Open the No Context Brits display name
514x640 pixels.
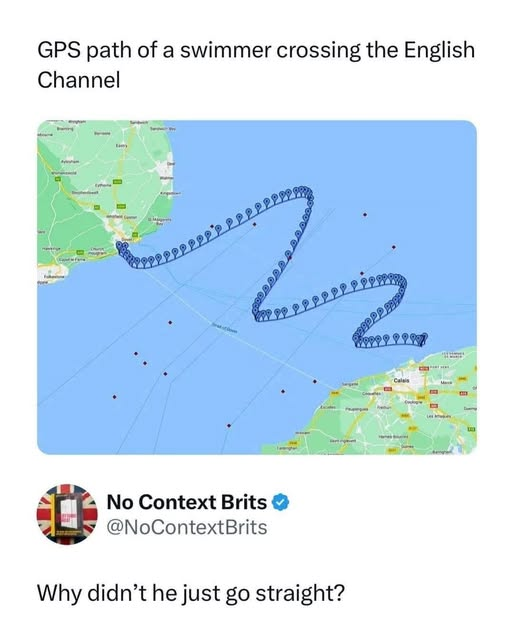[x=187, y=502]
